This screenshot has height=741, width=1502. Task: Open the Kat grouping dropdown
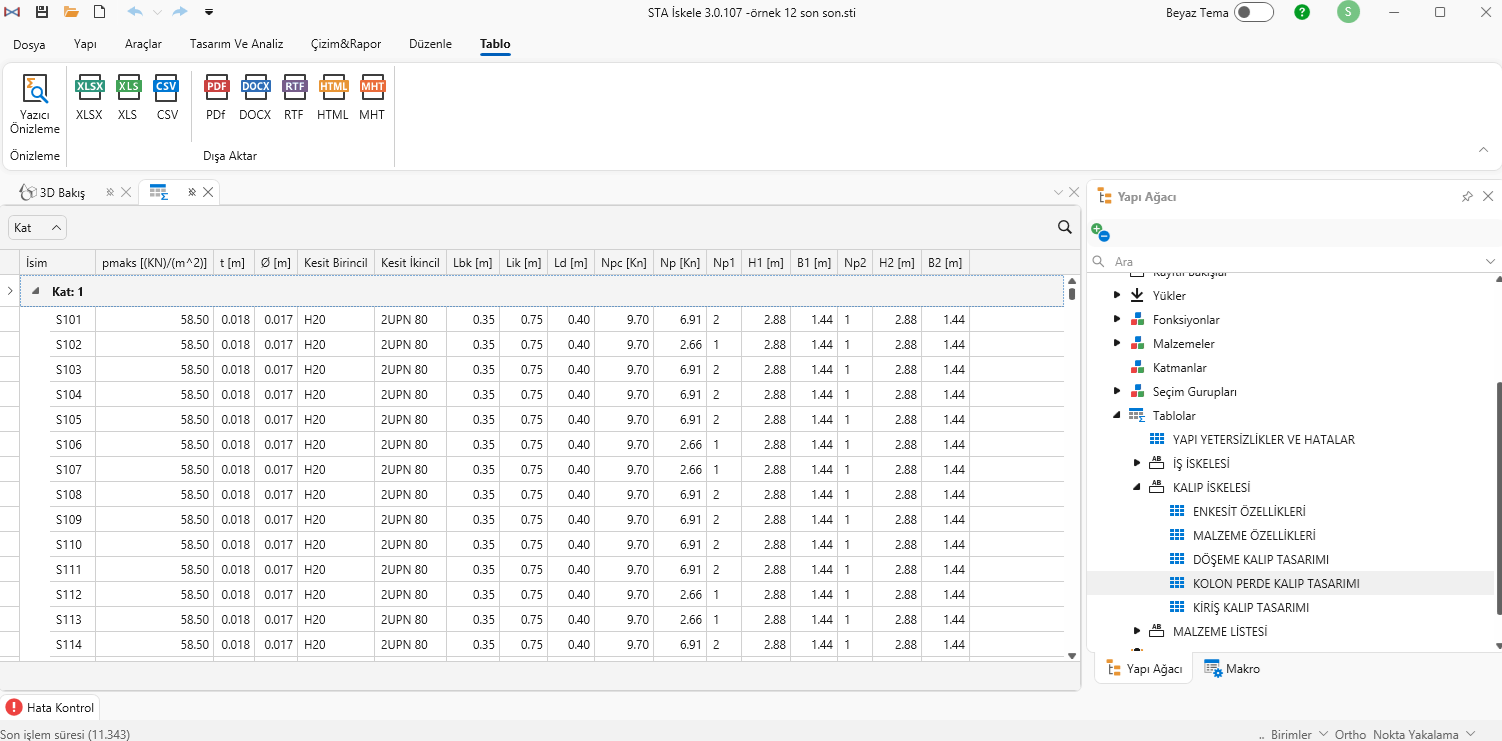[x=38, y=228]
